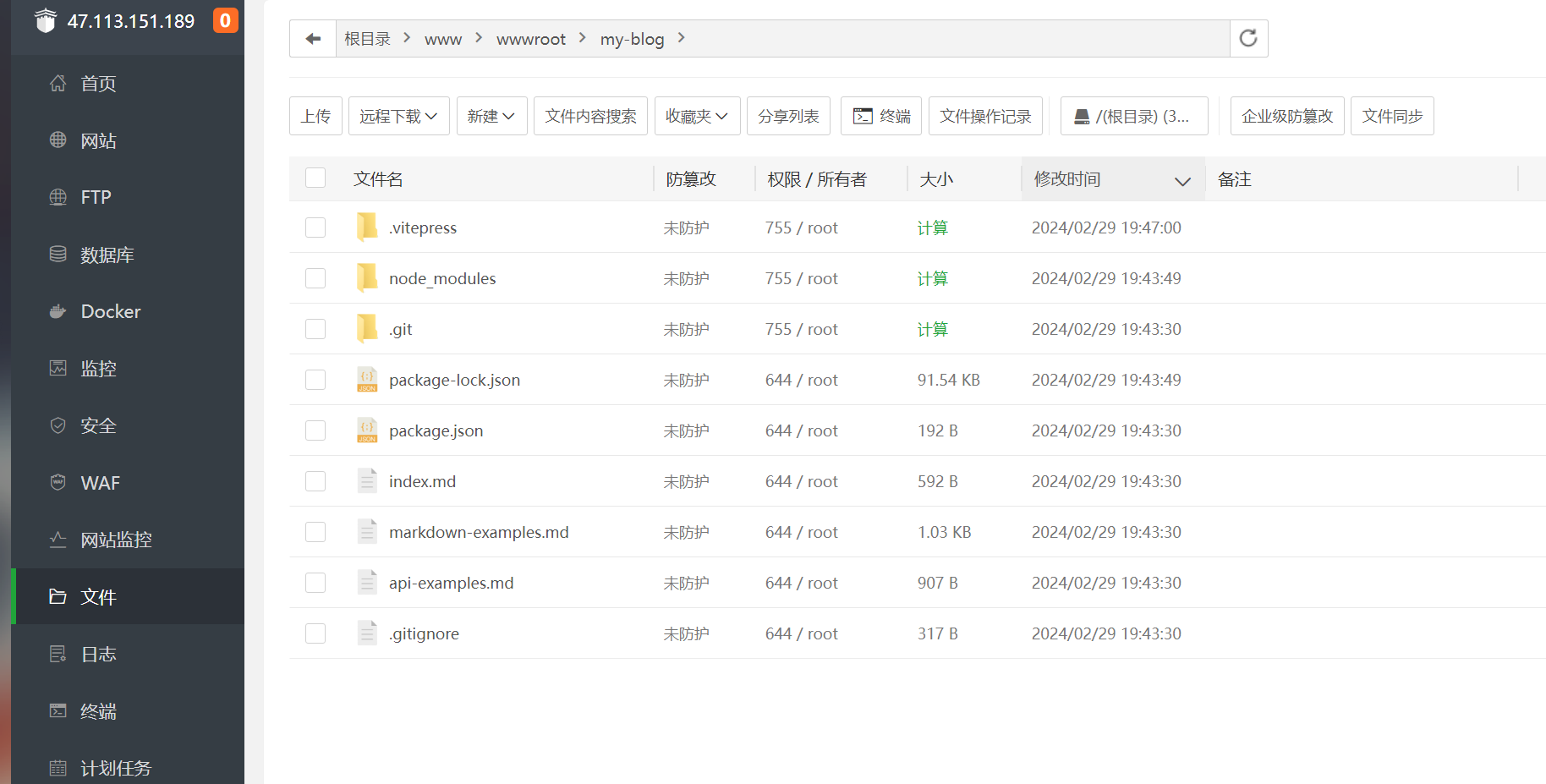The image size is (1546, 784).
Task: Check the package.json row checkbox
Action: click(x=315, y=430)
